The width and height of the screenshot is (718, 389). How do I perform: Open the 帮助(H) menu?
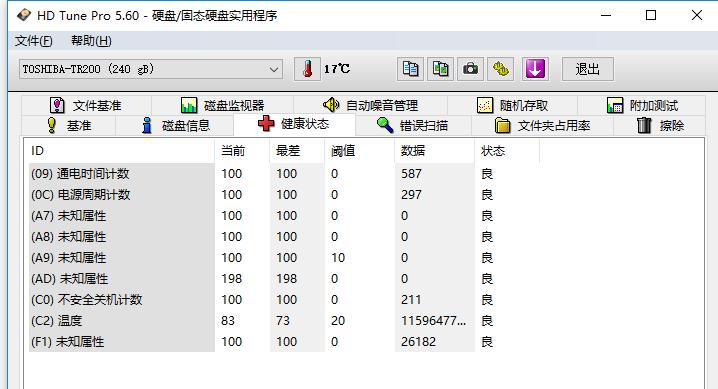[x=91, y=41]
